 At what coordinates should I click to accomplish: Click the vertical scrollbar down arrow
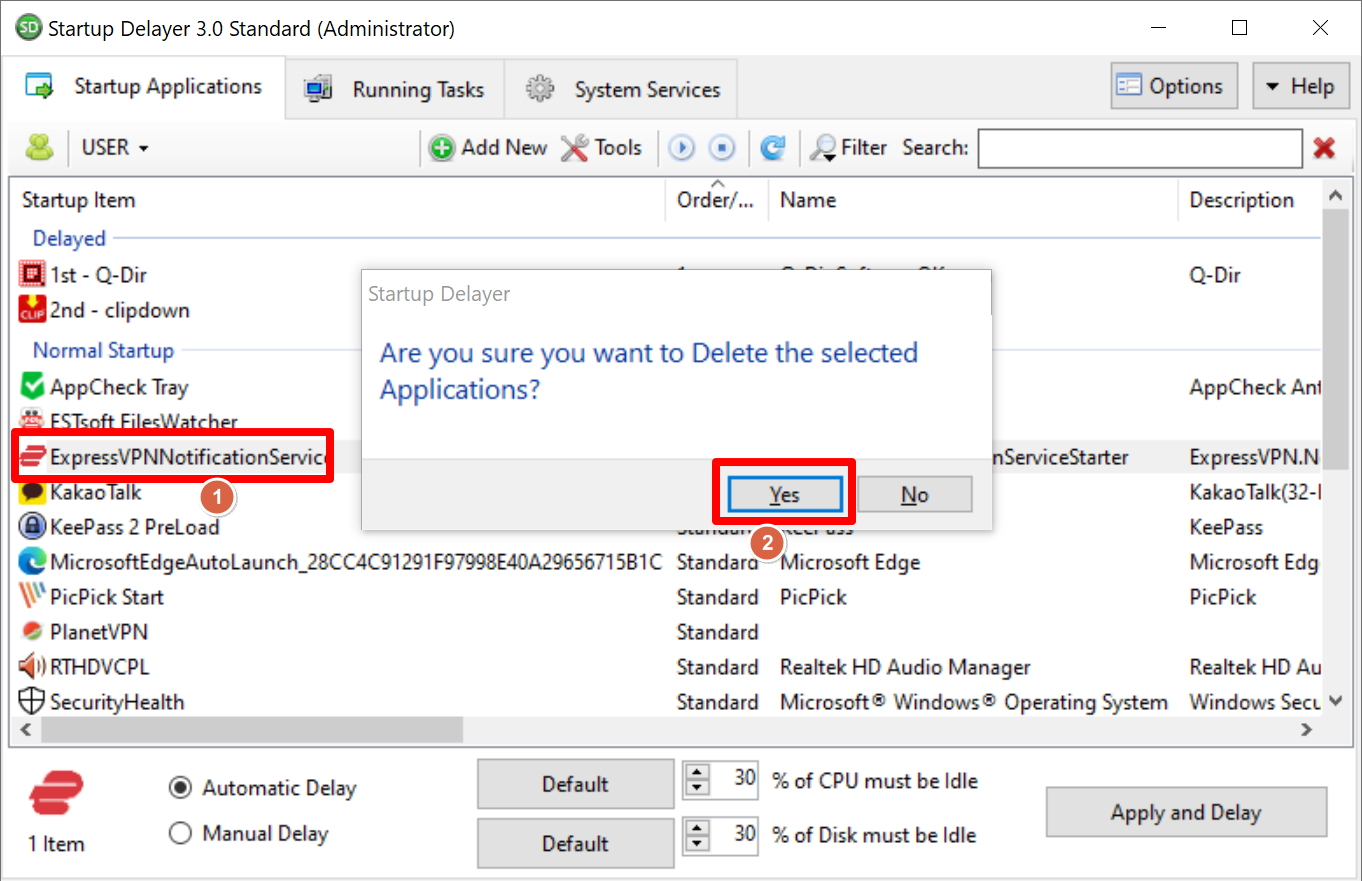point(1334,701)
